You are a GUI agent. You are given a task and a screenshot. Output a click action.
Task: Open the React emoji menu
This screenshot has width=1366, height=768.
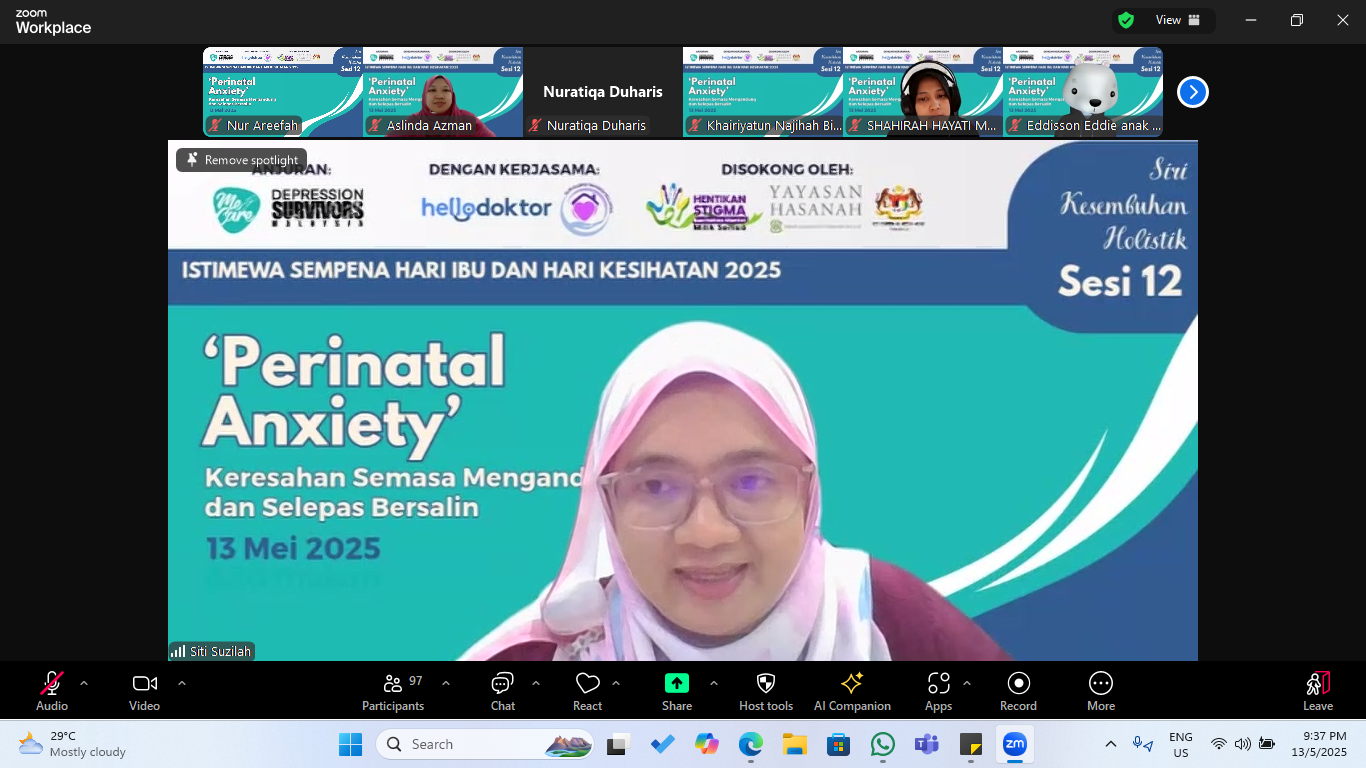point(587,691)
